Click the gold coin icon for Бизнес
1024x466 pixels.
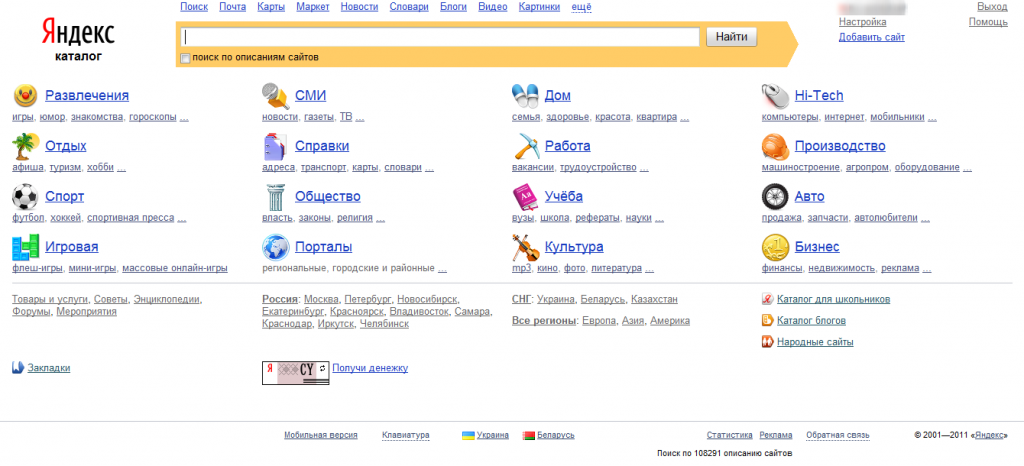click(775, 247)
